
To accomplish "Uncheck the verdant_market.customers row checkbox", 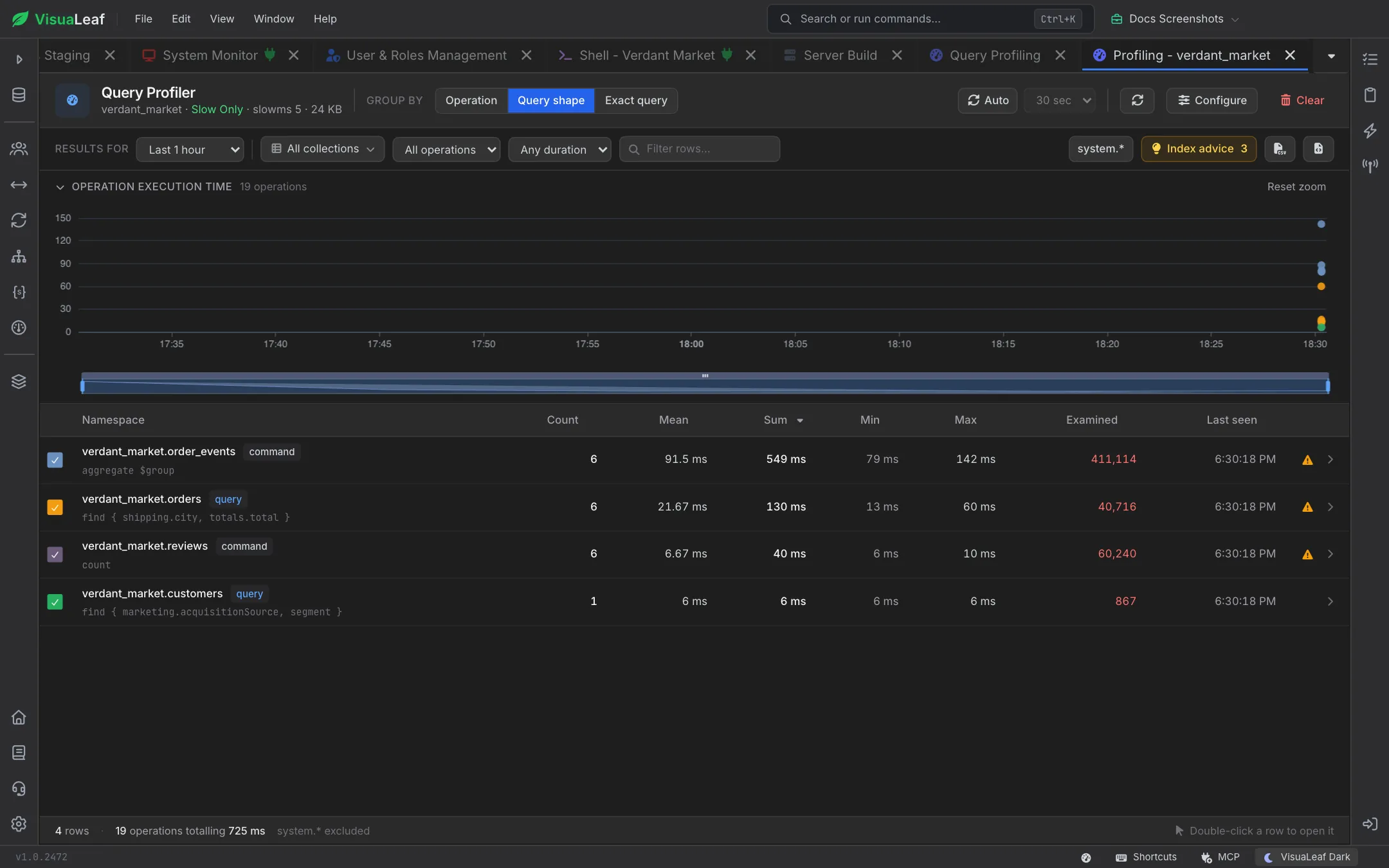I will tap(55, 602).
